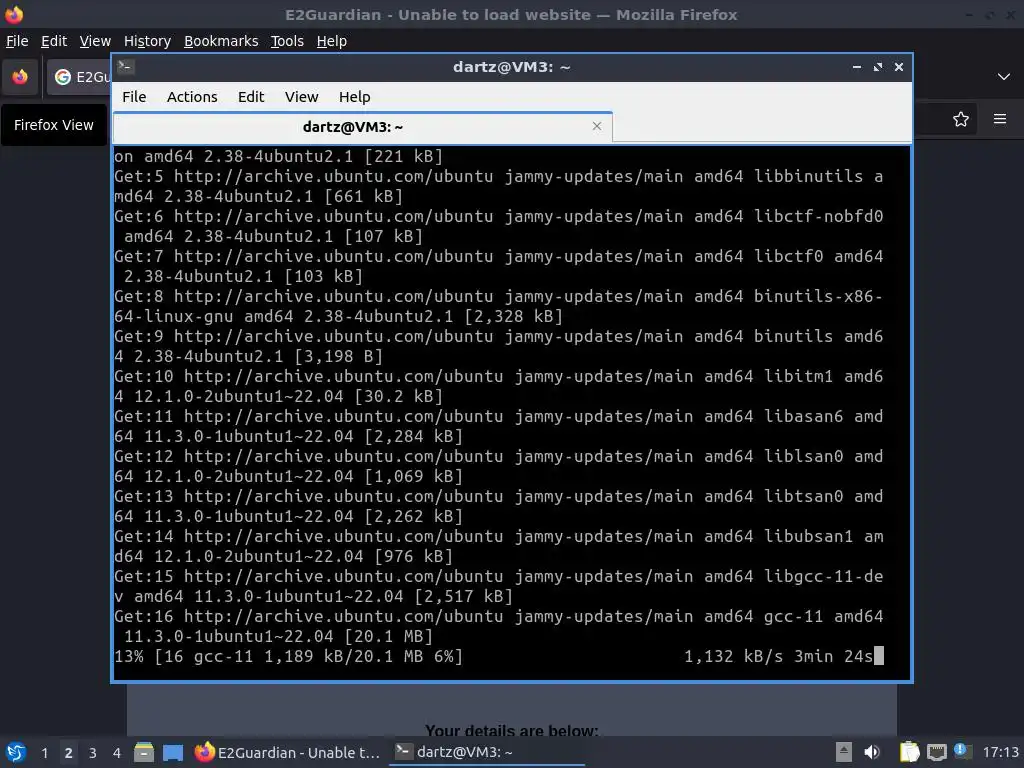Click the Get:11 libasan6 terminal line

499,426
